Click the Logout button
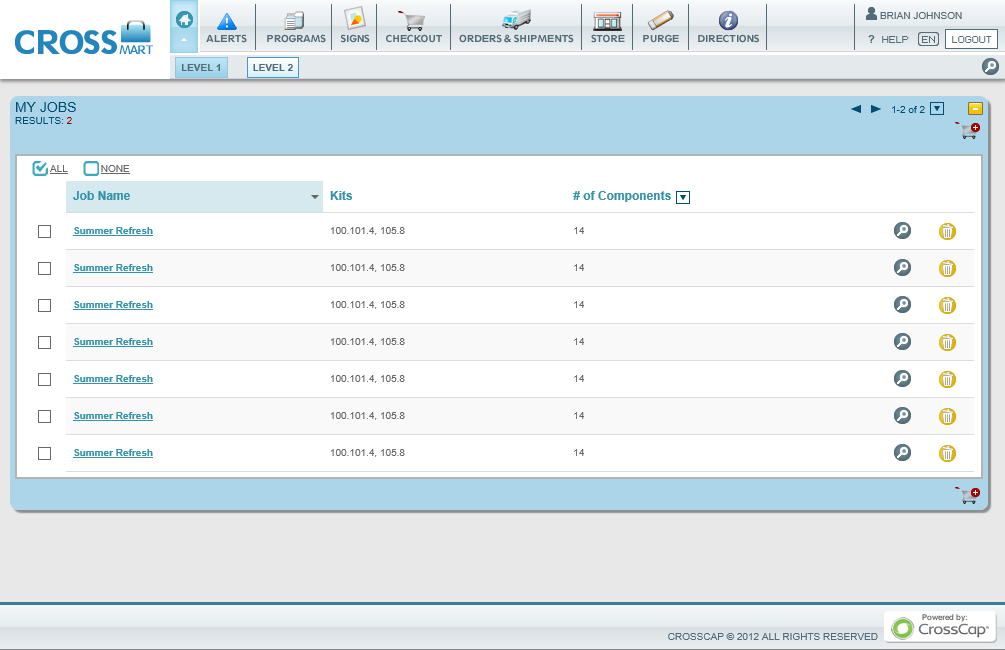This screenshot has height=650, width=1005. pos(970,39)
